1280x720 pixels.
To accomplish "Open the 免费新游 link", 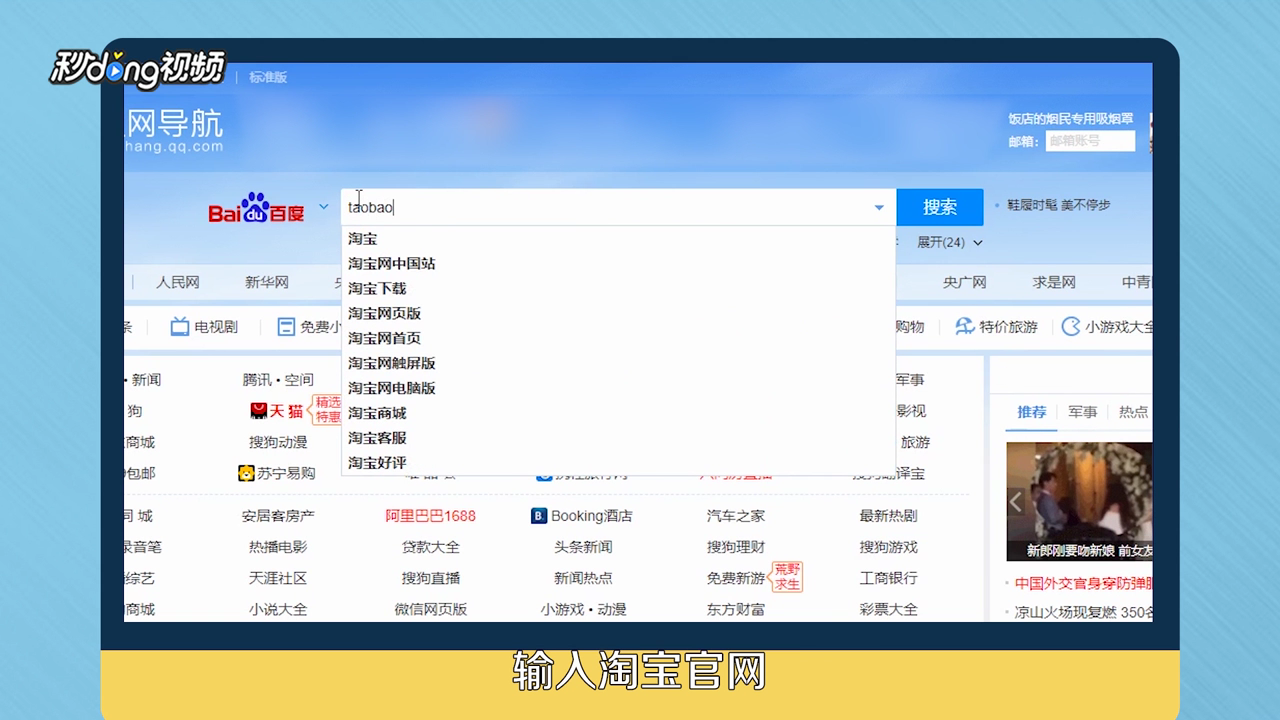I will [736, 578].
